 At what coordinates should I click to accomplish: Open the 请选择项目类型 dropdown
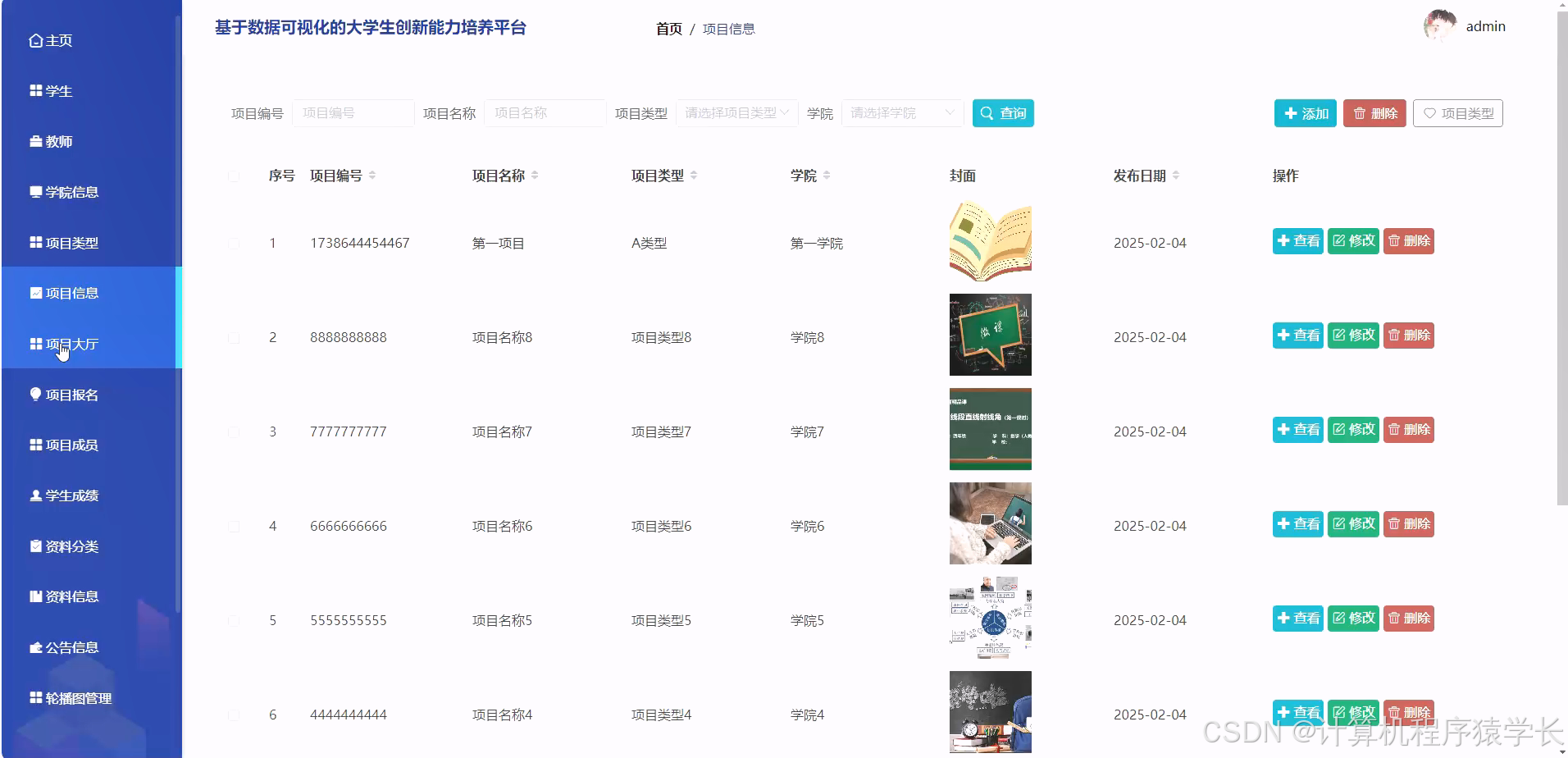pos(736,113)
